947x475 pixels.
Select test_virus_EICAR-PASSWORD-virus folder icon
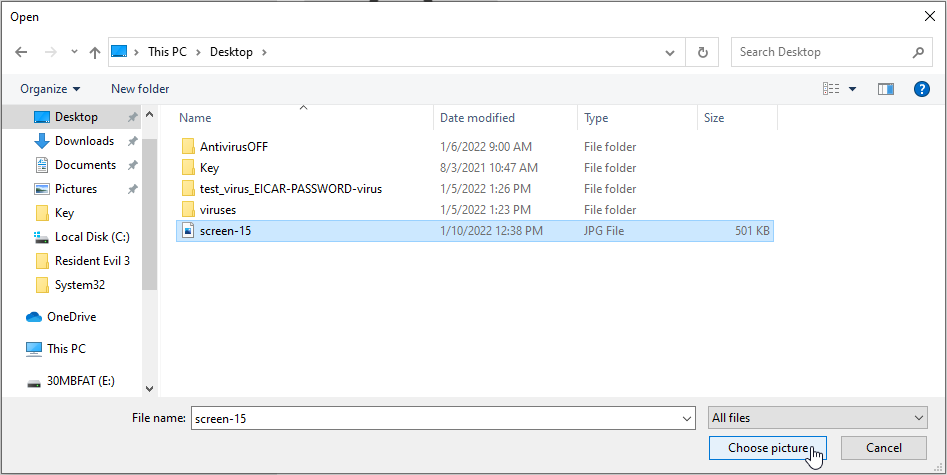(188, 189)
